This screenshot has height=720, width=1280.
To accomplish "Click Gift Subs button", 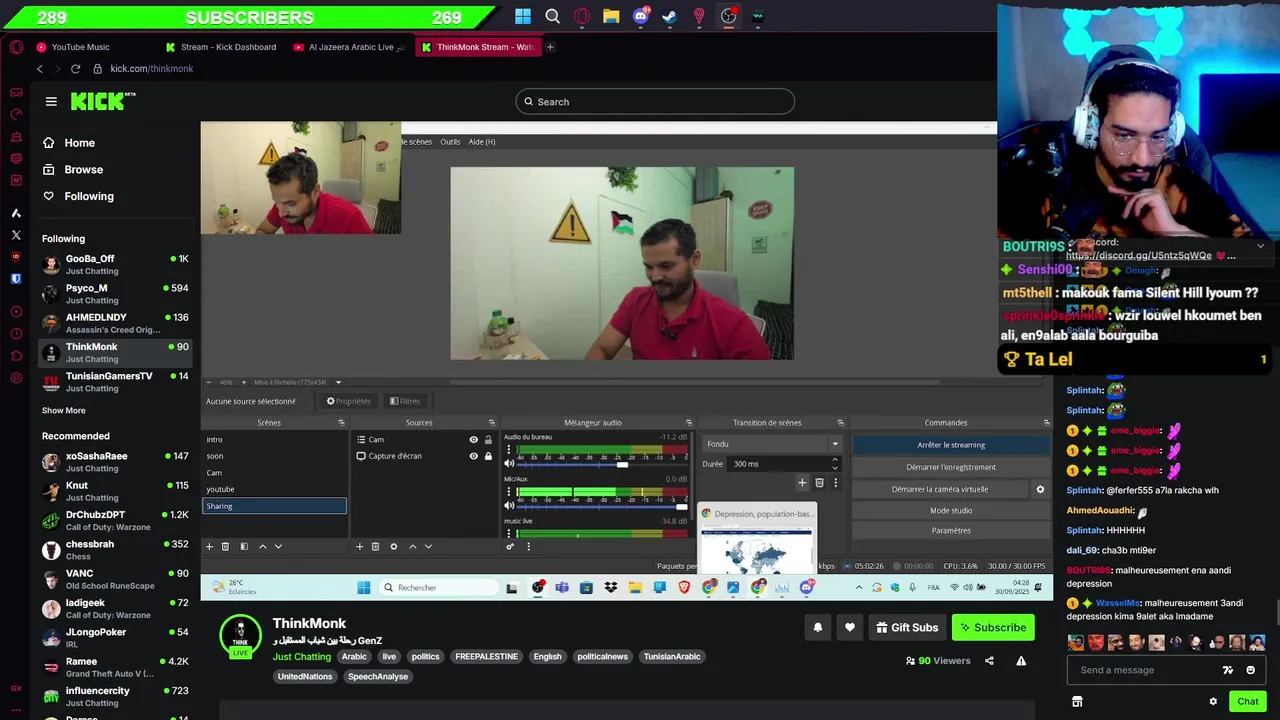I will (907, 627).
